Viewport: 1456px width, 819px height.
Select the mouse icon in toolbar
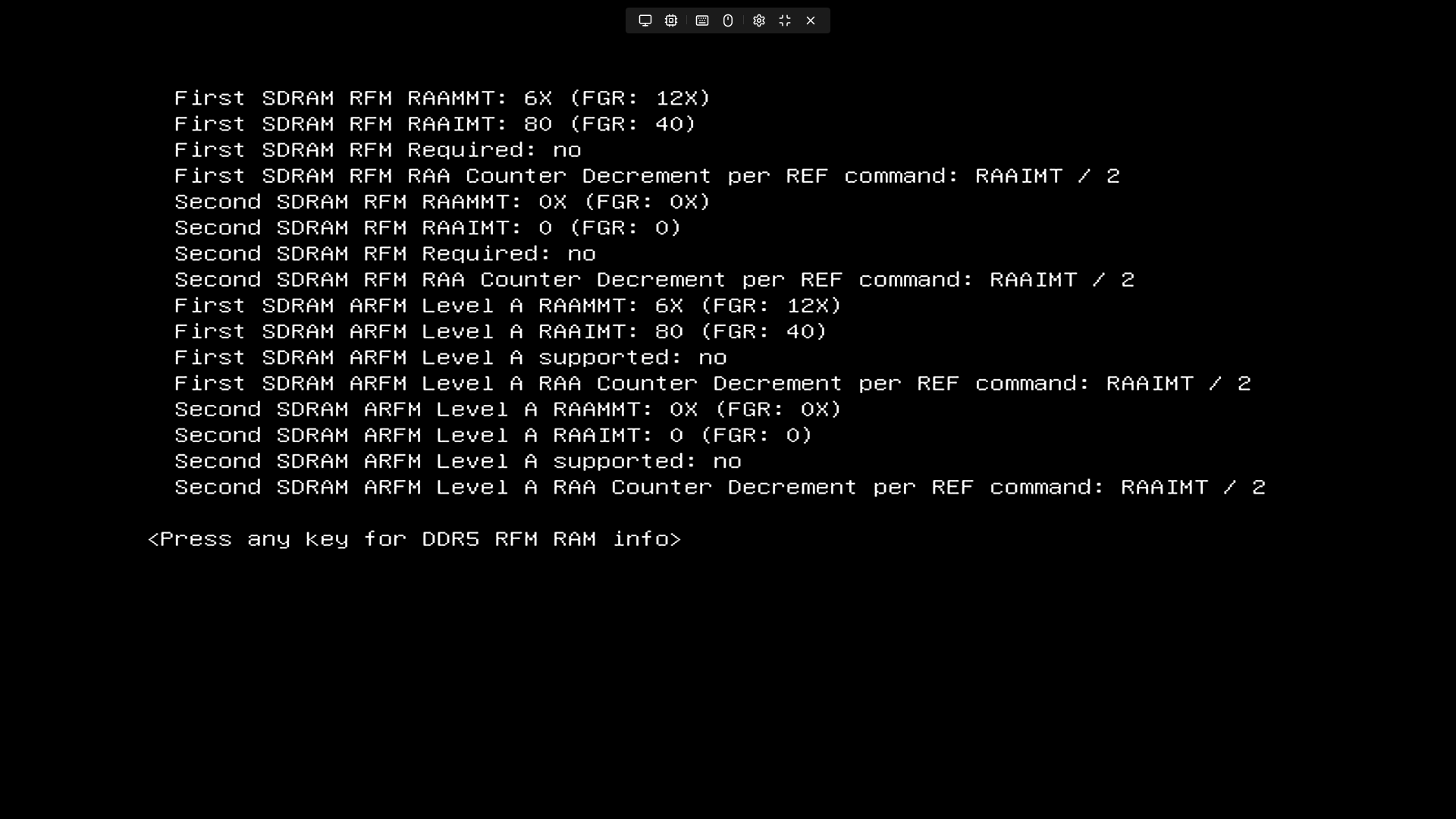[x=728, y=20]
